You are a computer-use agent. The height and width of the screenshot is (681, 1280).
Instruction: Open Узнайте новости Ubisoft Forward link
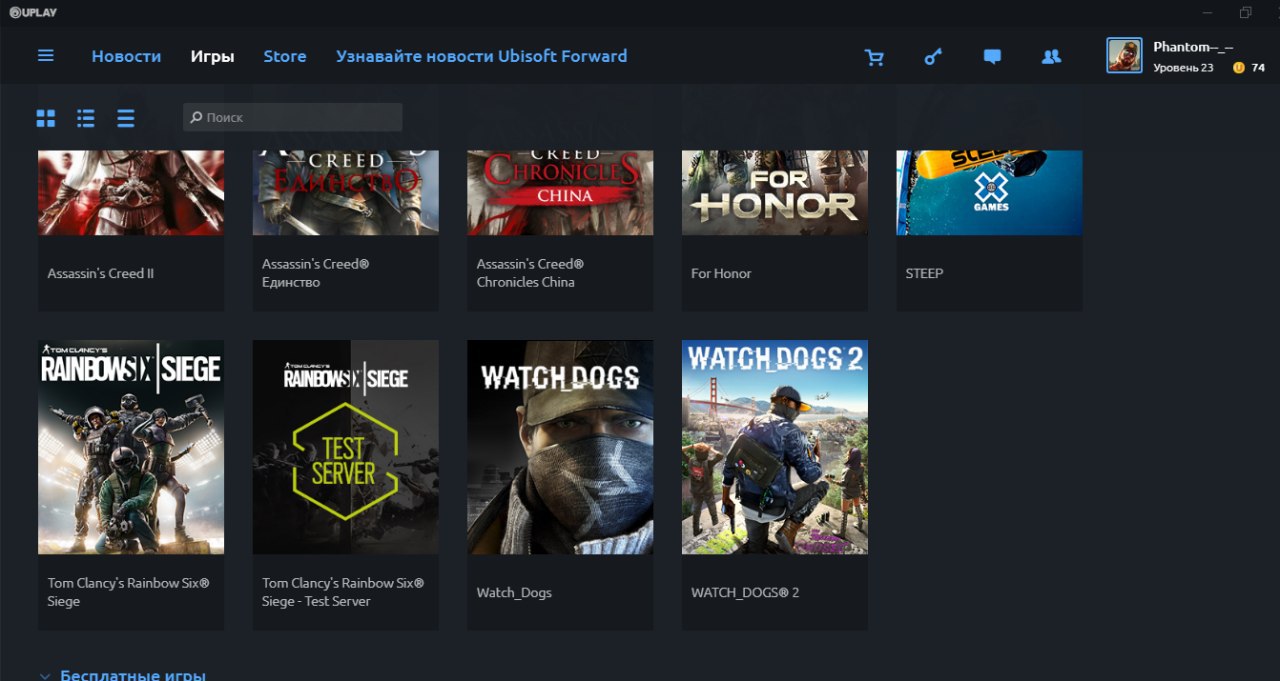(482, 56)
